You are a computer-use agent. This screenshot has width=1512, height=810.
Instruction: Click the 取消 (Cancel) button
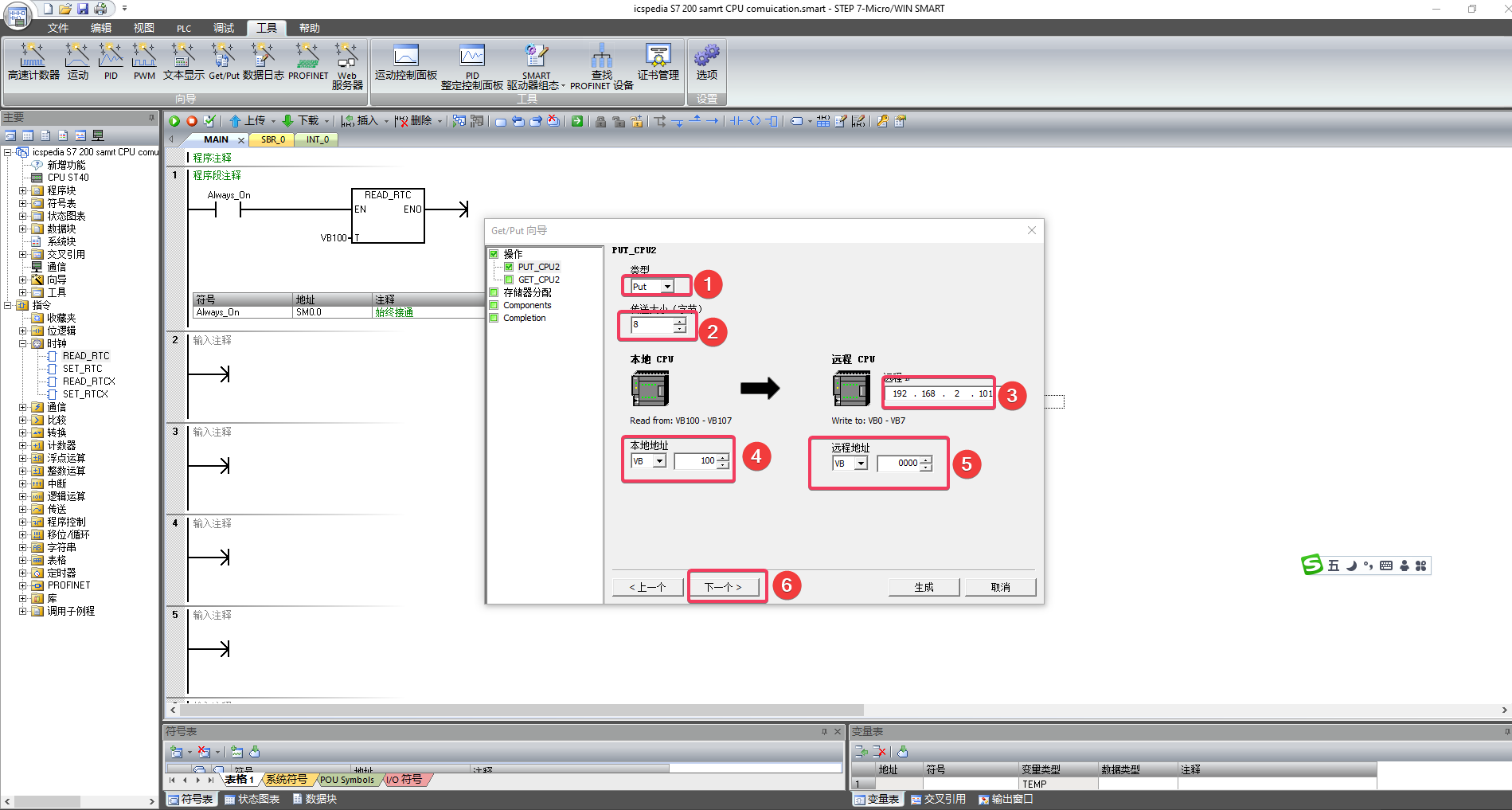(1001, 587)
